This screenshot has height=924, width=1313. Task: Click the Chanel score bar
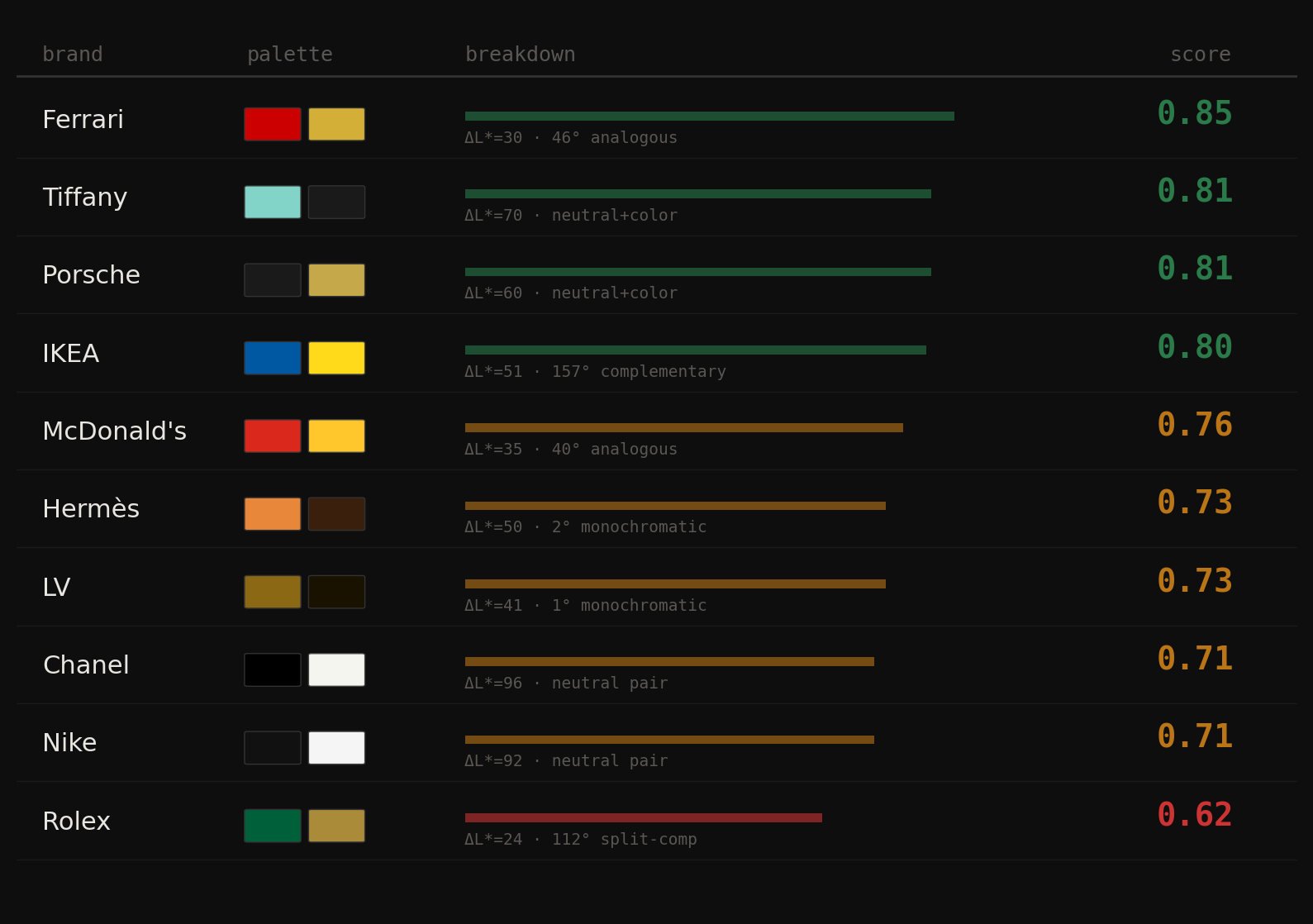point(669,662)
